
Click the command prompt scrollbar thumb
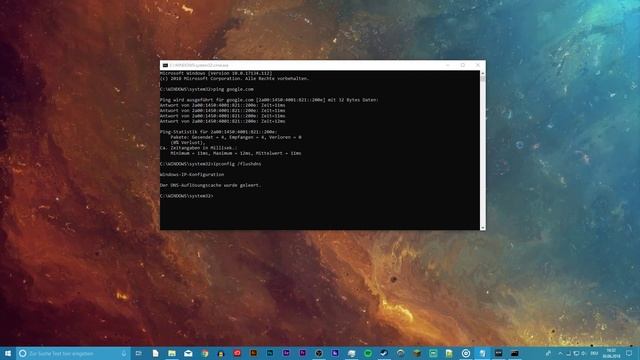coord(483,79)
